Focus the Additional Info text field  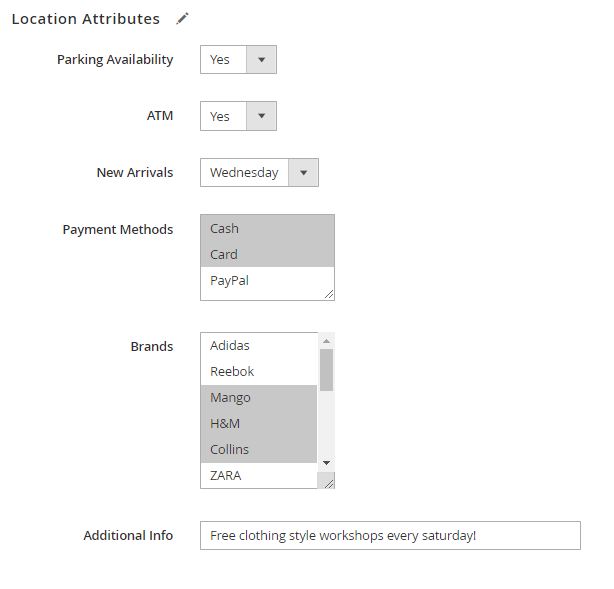pyautogui.click(x=390, y=535)
